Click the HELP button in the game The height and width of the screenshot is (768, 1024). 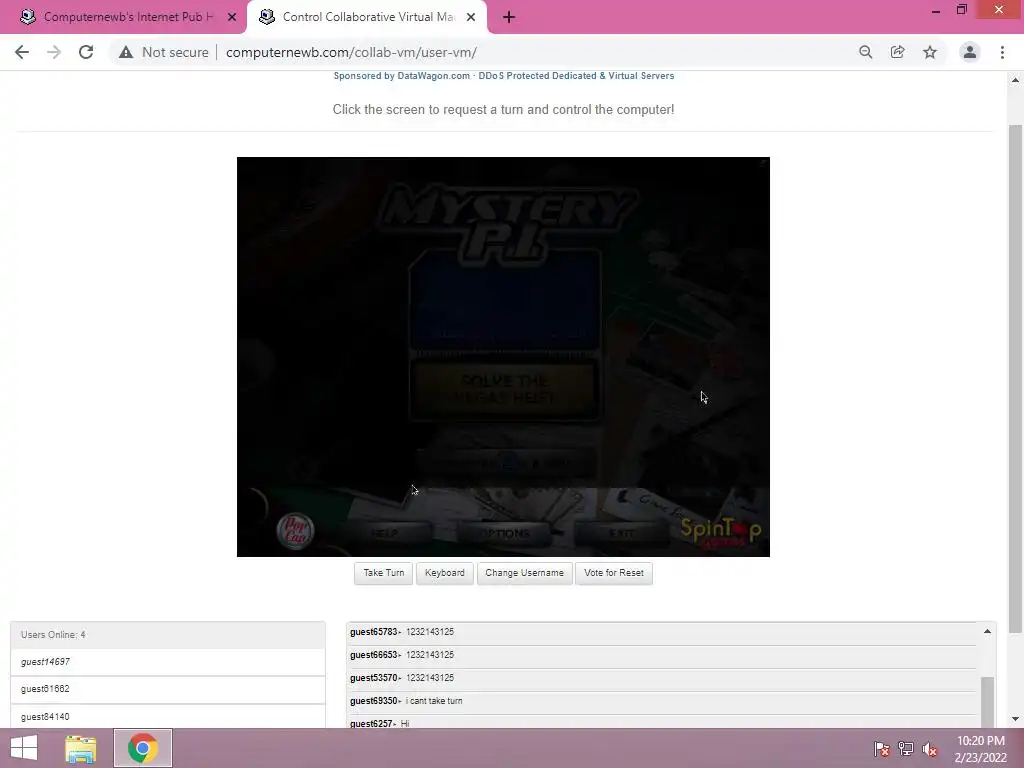click(x=385, y=534)
